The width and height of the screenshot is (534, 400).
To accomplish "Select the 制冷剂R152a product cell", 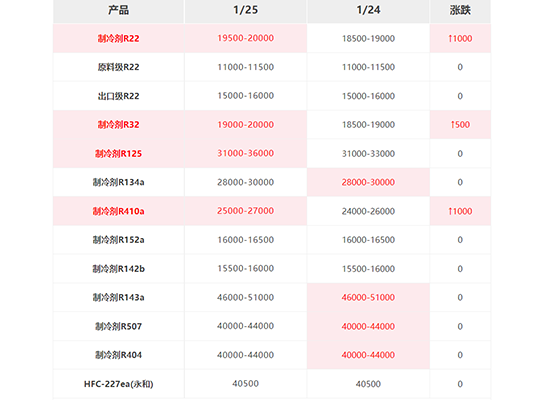I will (x=119, y=240).
